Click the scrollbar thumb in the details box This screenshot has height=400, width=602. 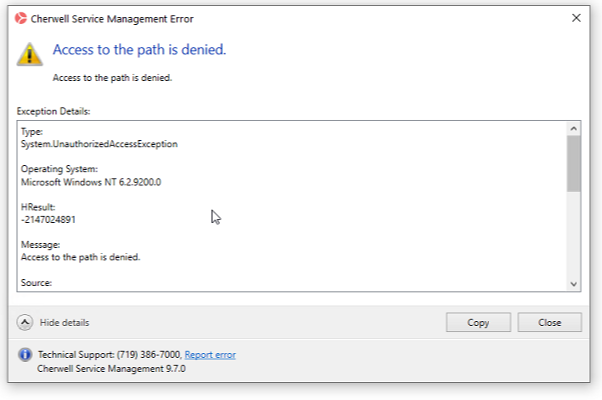[x=573, y=163]
